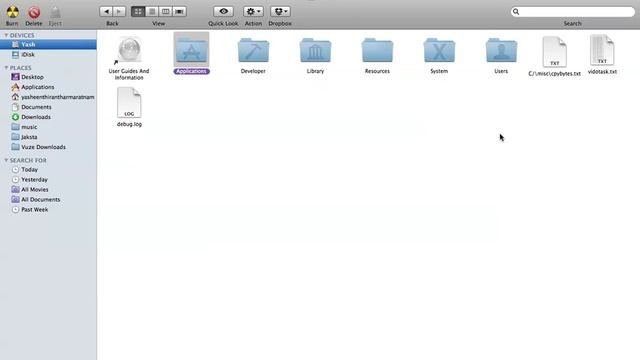Click the Delete toolbar icon
Viewport: 640px width, 360px height.
pos(34,12)
